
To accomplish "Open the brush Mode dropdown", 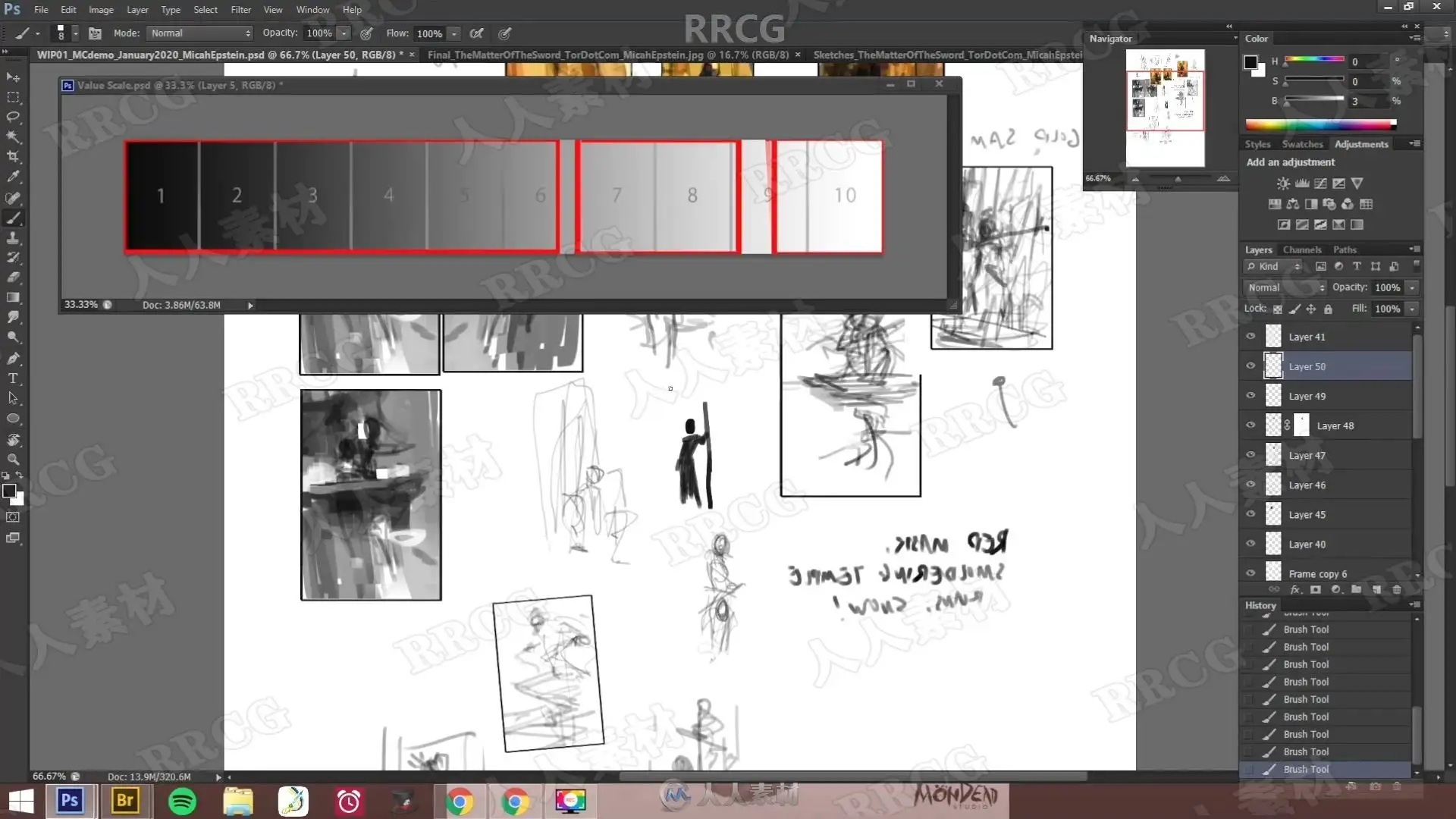I will tap(200, 33).
